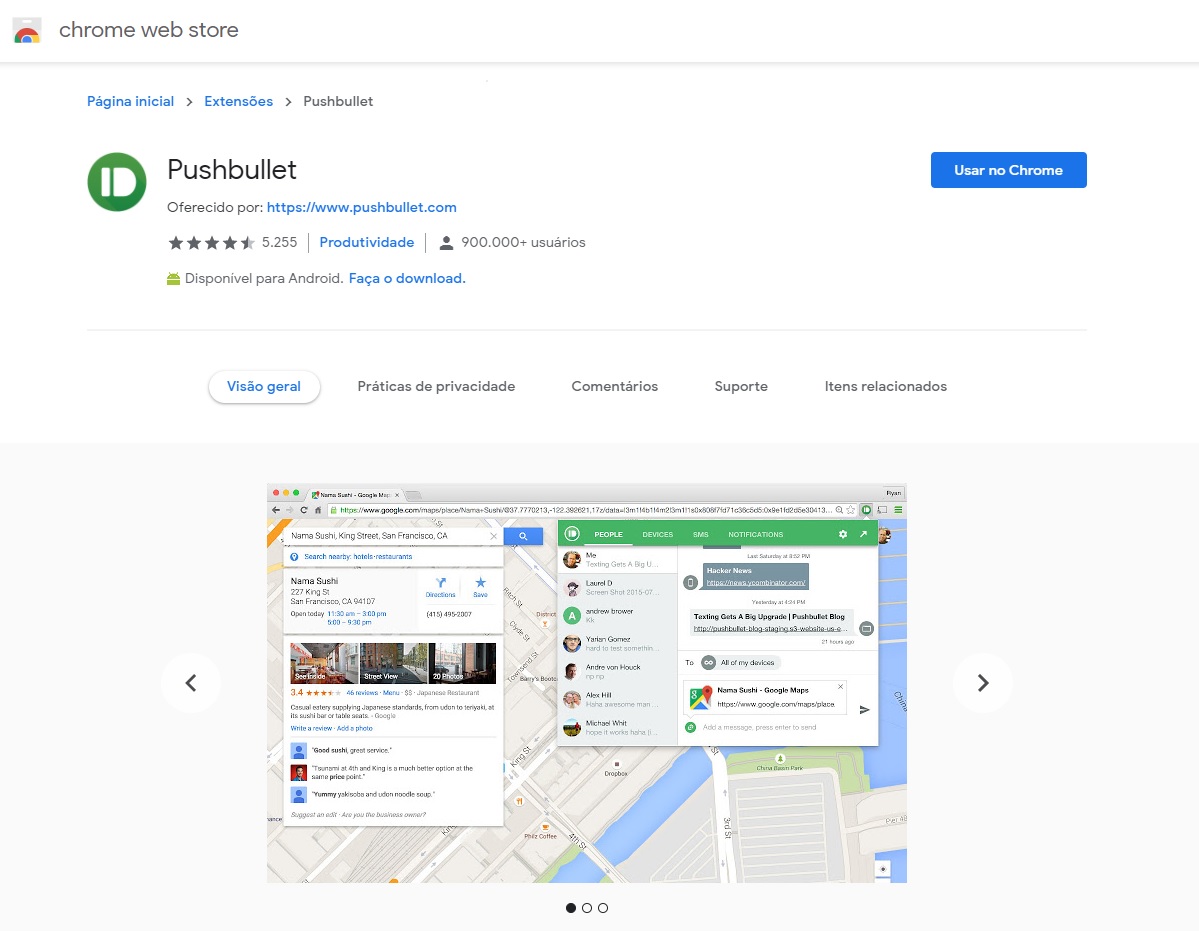Image resolution: width=1199 pixels, height=931 pixels.
Task: Select the first carousel dot indicator
Action: point(570,908)
